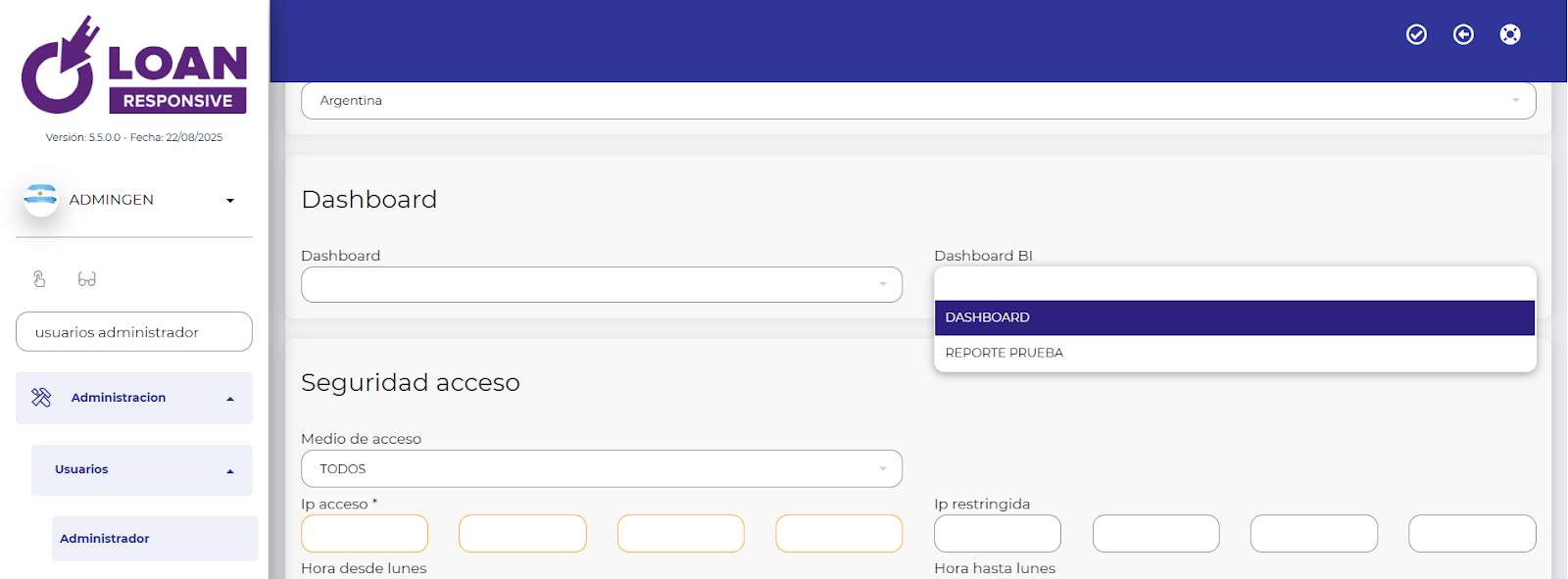Open the Administrador menu item
This screenshot has width=1568, height=579.
(x=105, y=538)
